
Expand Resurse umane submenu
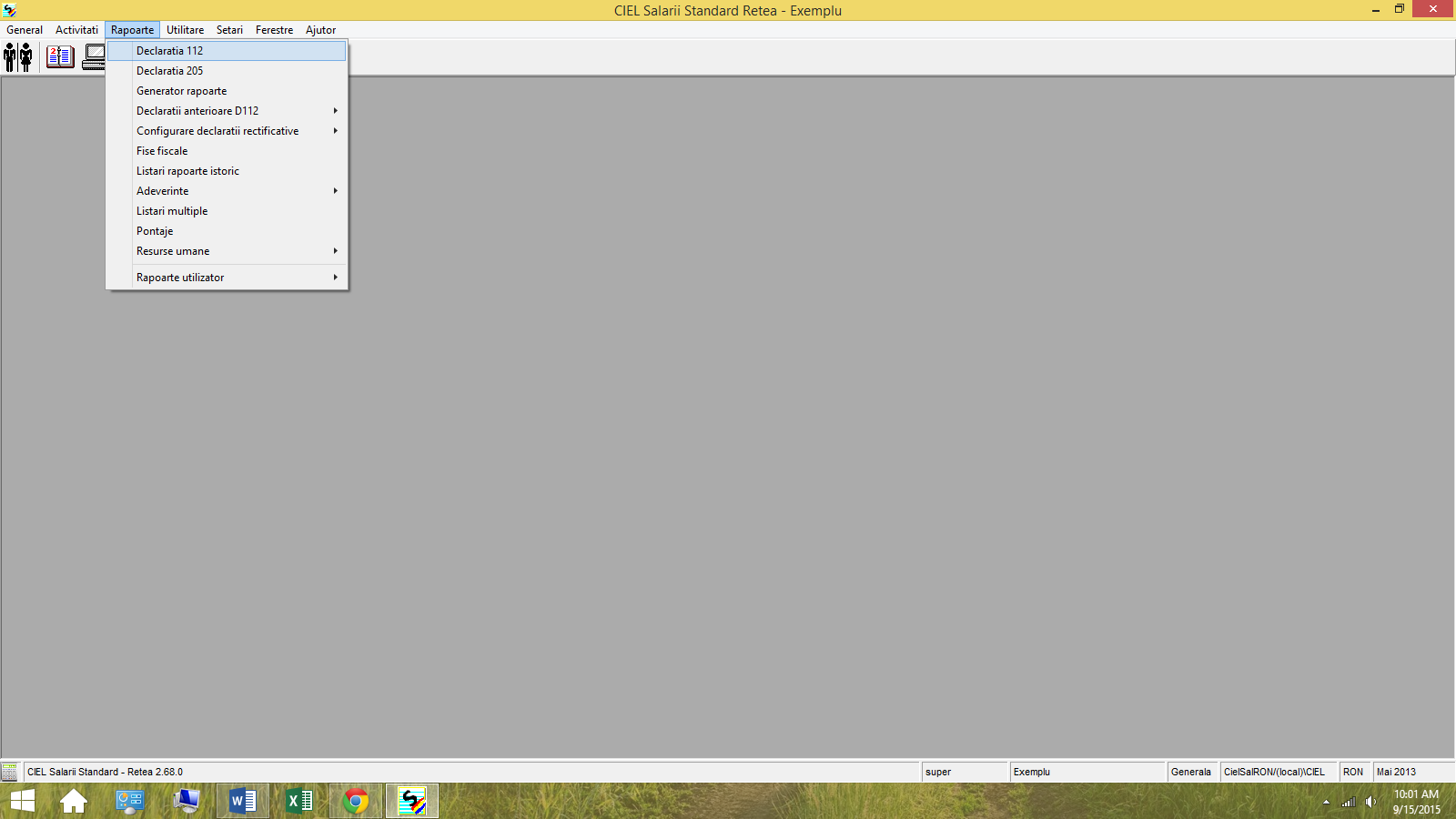227,251
